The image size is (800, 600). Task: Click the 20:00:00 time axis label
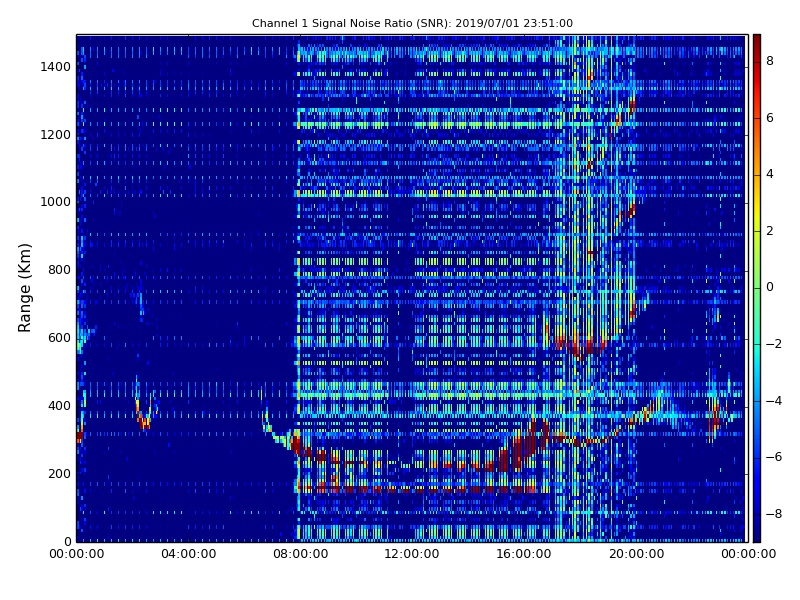[636, 554]
